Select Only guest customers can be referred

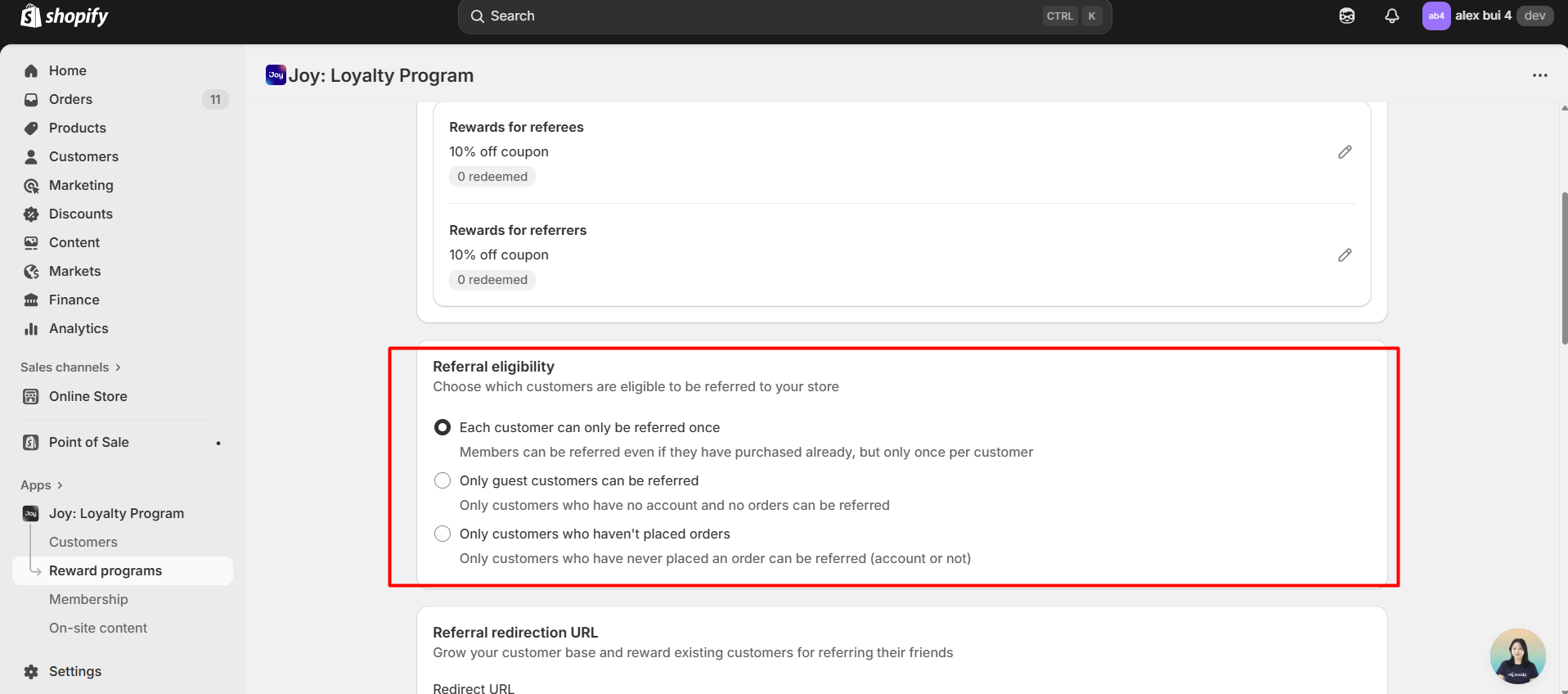point(443,480)
